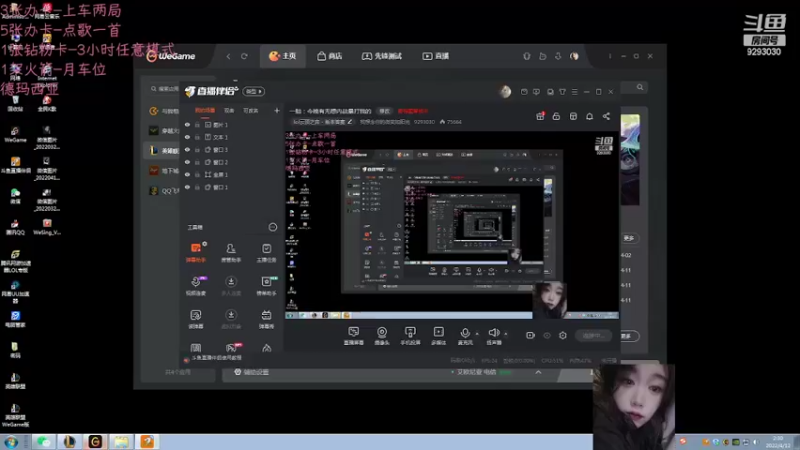The width and height of the screenshot is (800, 450).
Task: Open WeGame desktop shortcut
Action: (x=15, y=135)
